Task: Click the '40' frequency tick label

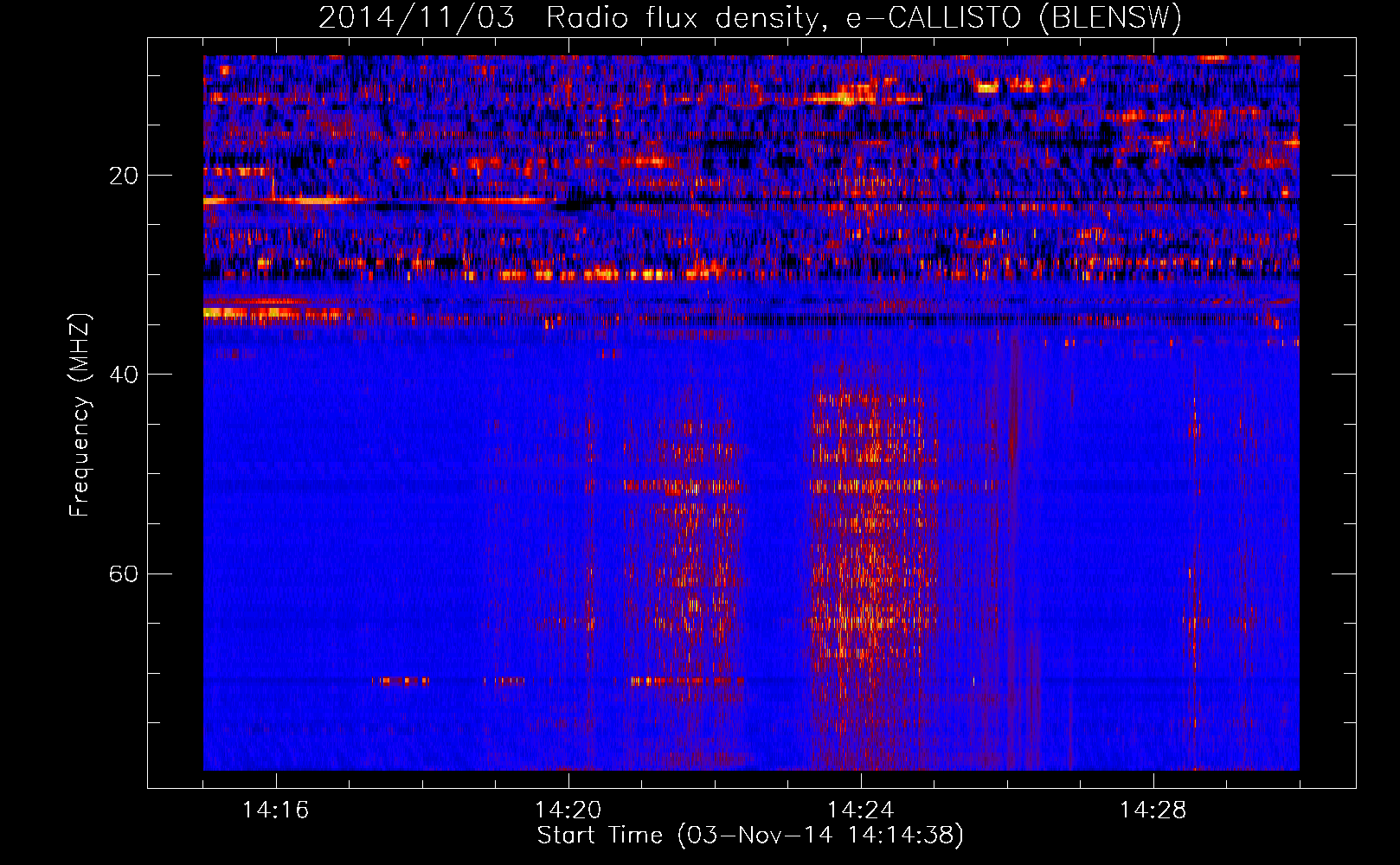Action: (123, 375)
